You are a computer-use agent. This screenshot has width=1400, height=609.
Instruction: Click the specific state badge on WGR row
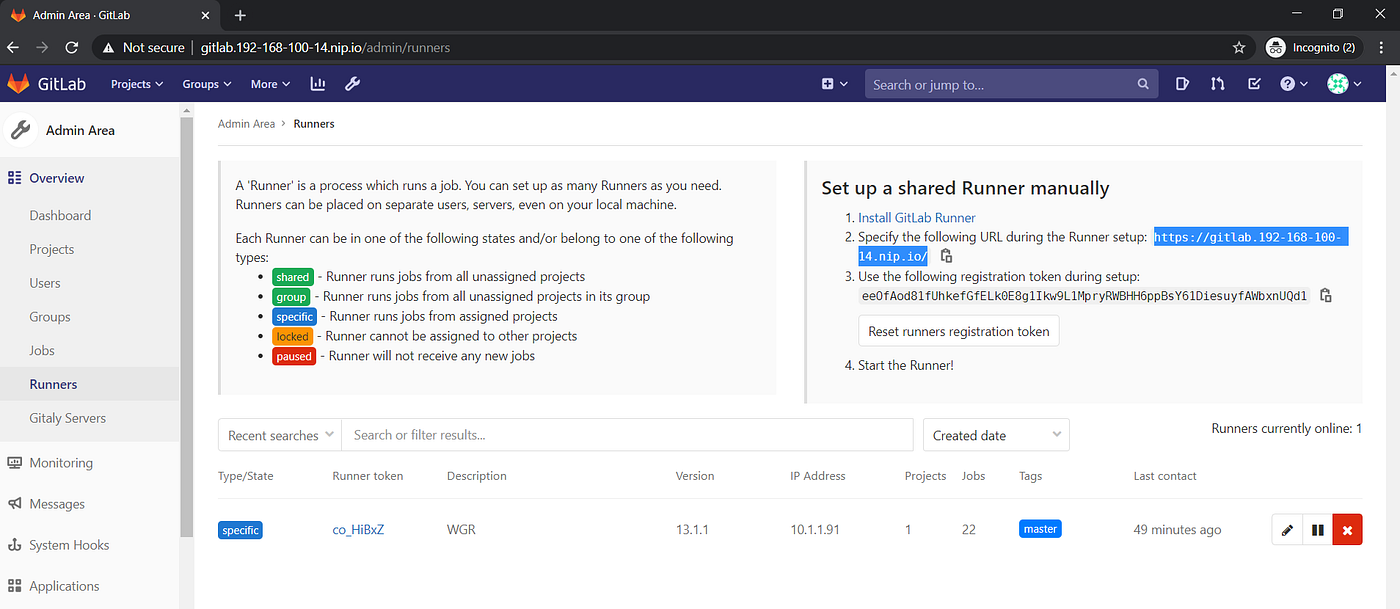[240, 529]
